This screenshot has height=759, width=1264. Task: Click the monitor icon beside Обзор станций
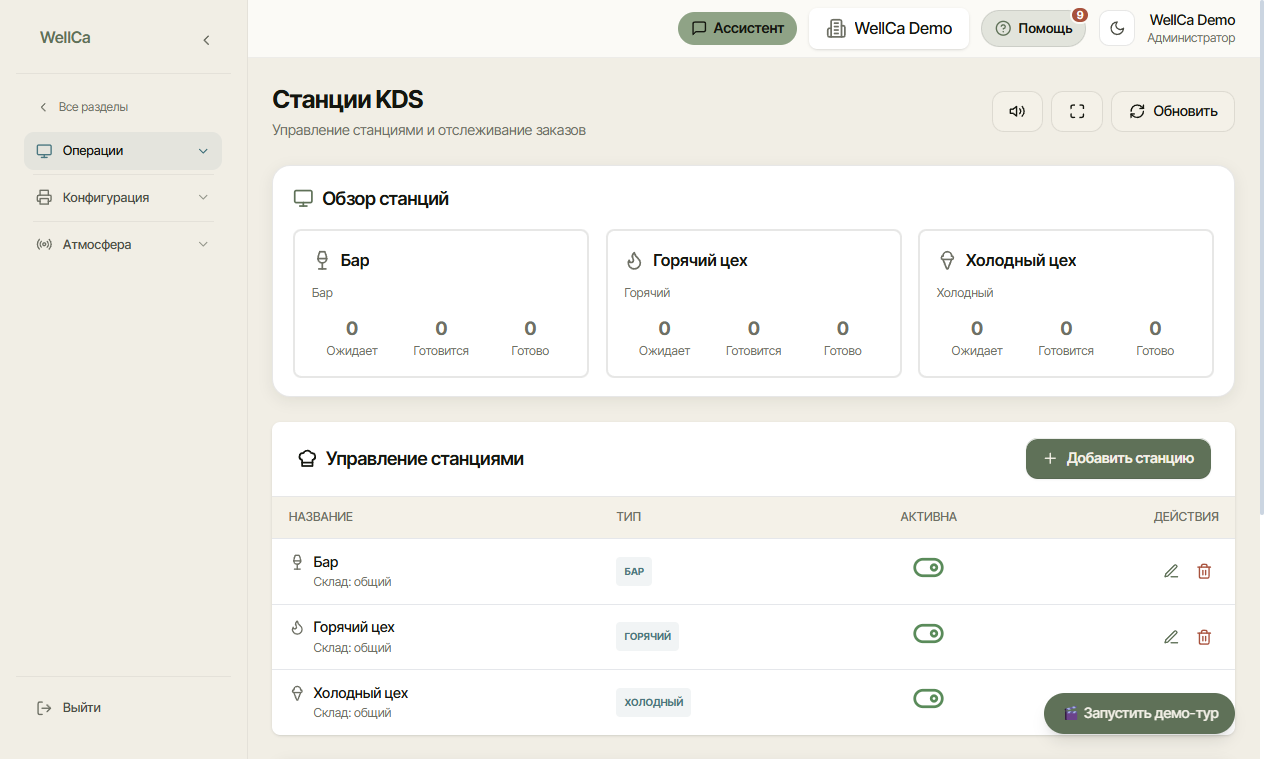[303, 198]
